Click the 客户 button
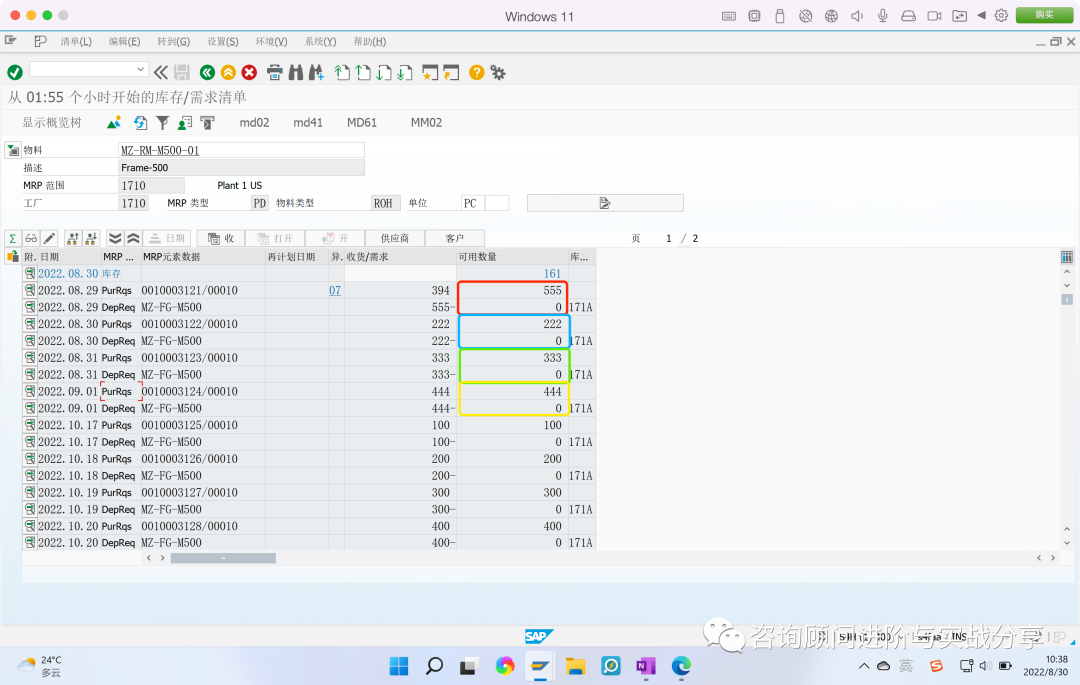1080x685 pixels. point(455,238)
